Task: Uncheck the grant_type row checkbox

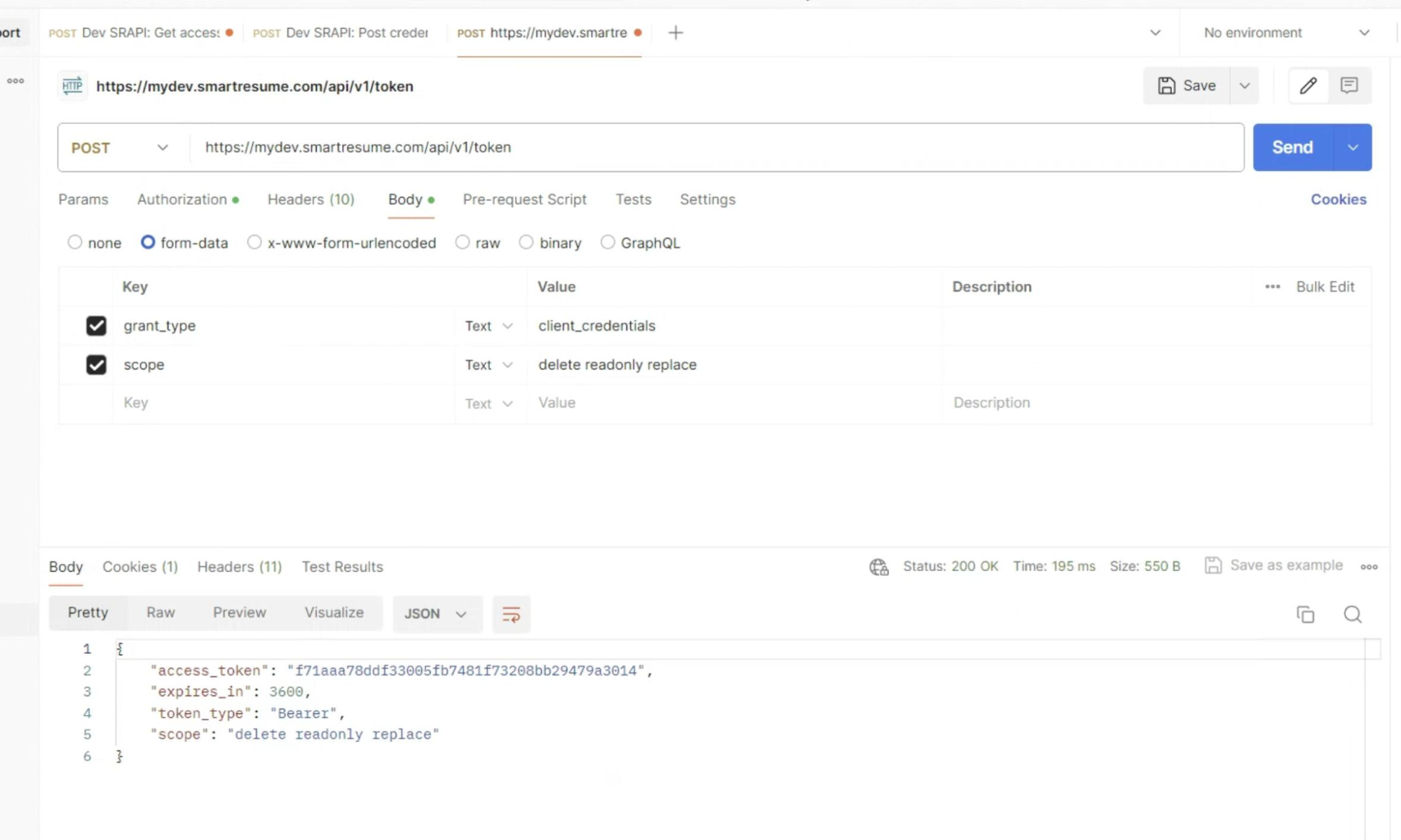Action: coord(96,326)
